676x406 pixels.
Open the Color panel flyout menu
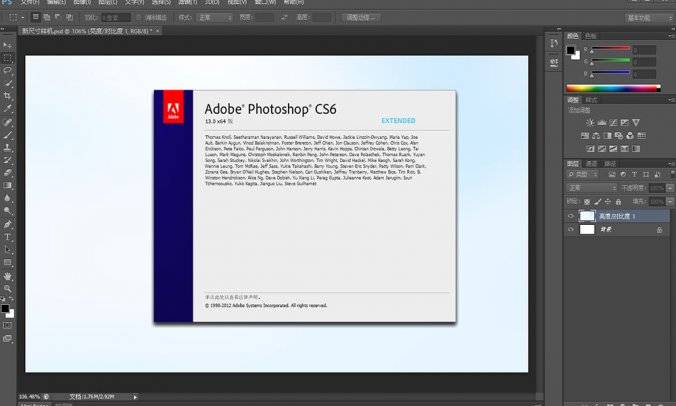coord(672,36)
